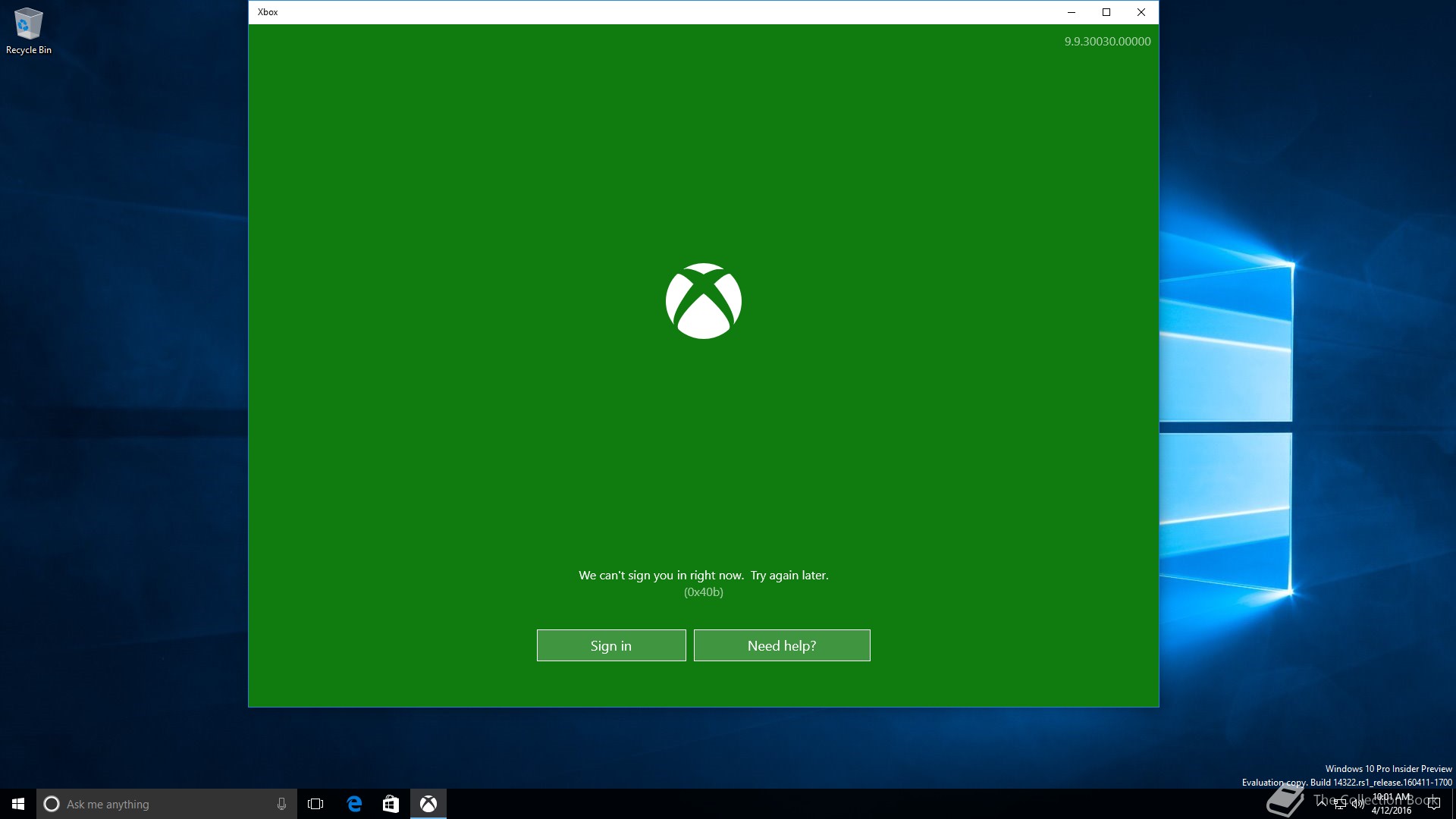Open the Windows Start menu

(x=18, y=804)
